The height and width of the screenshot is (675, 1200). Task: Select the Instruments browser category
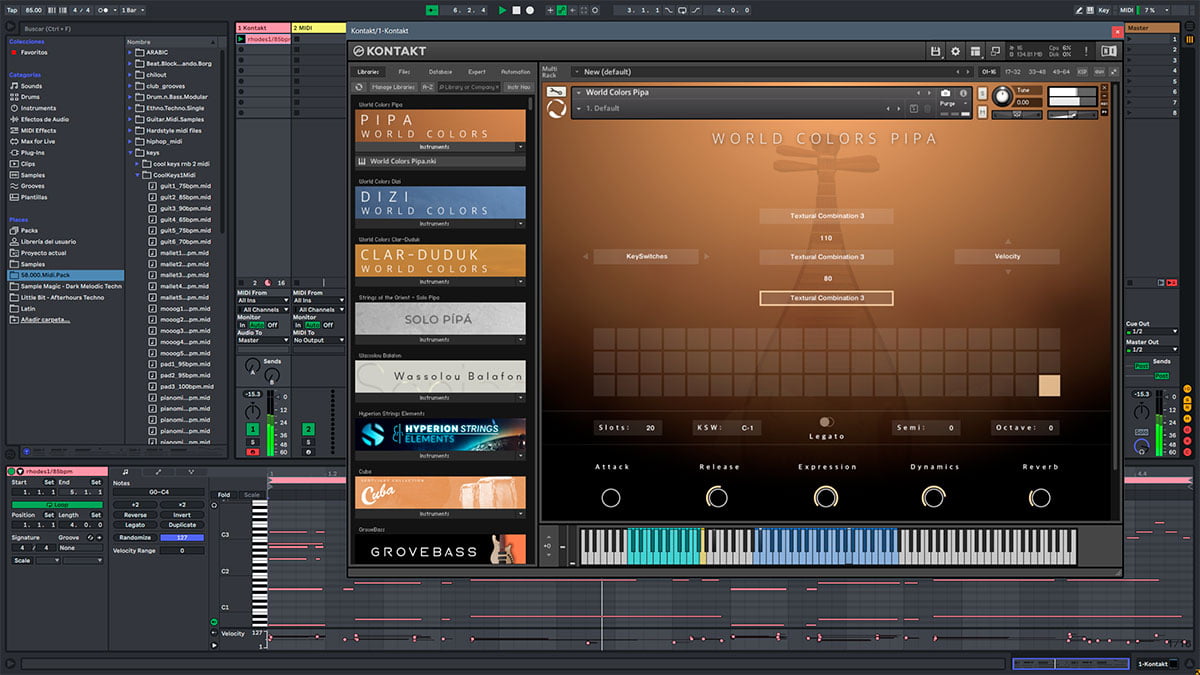click(x=38, y=108)
